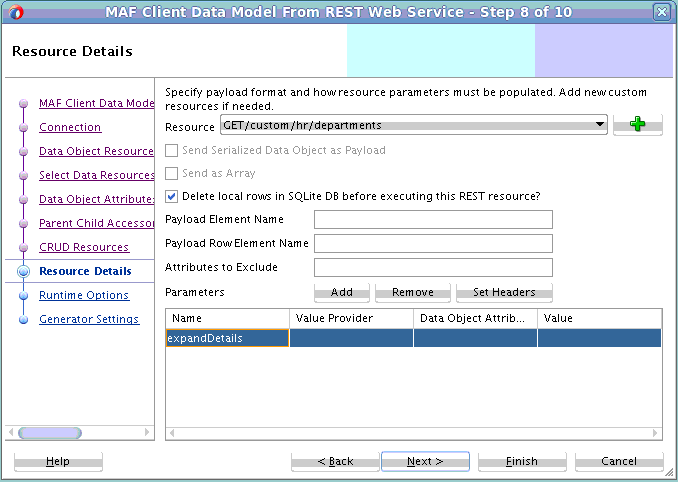
Task: Select the expandDetails parameter name cell
Action: (227, 338)
